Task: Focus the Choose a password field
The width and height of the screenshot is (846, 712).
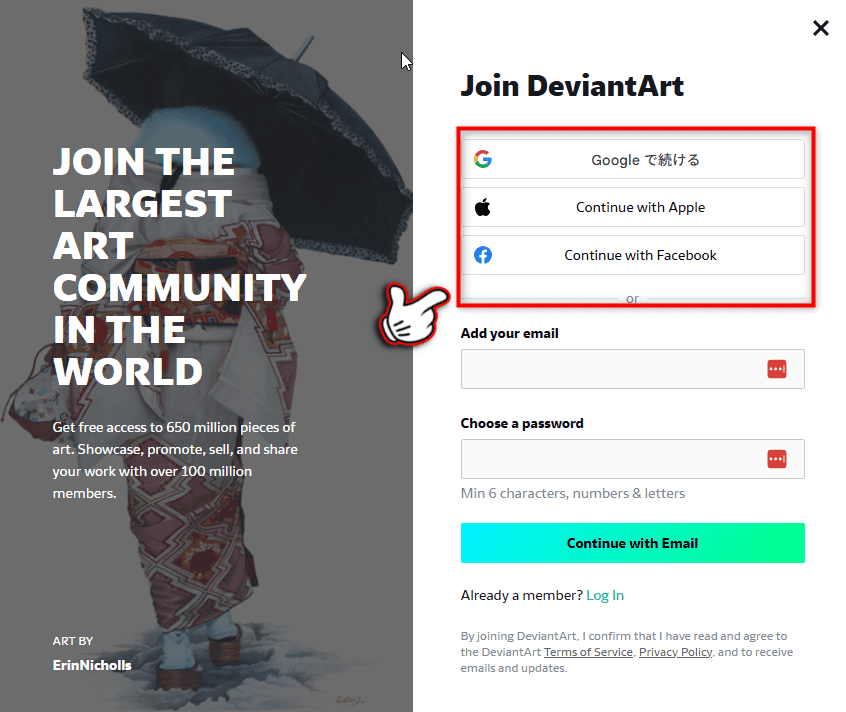Action: click(x=632, y=459)
